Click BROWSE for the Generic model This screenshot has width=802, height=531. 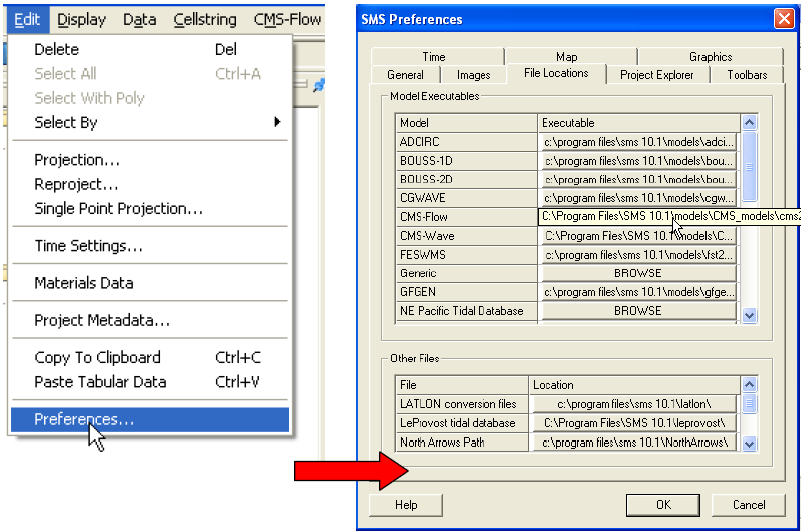(638, 273)
